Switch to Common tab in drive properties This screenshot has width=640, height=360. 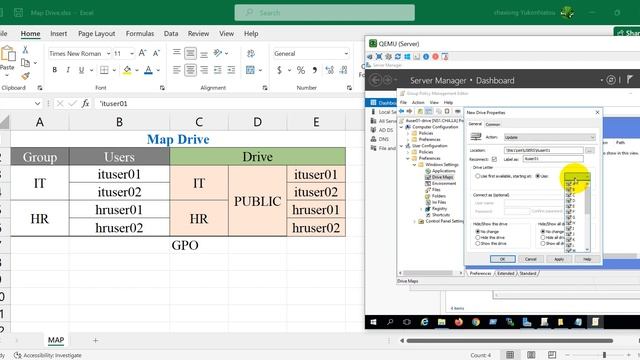493,124
